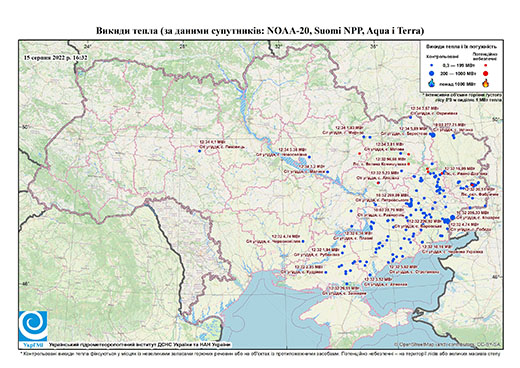Click the 200 — 1000 МВт legend label
Image resolution: width=520 pixels, height=368 pixels.
pos(457,73)
